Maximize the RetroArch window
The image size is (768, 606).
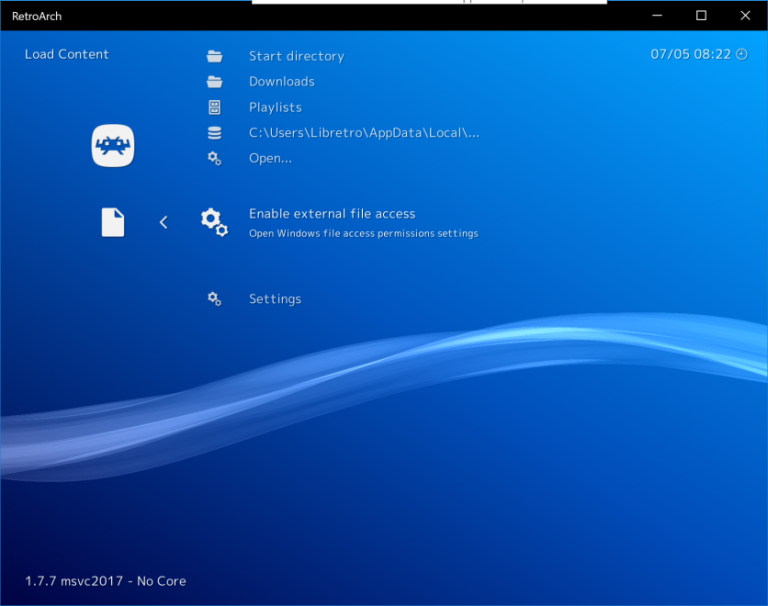pos(701,15)
